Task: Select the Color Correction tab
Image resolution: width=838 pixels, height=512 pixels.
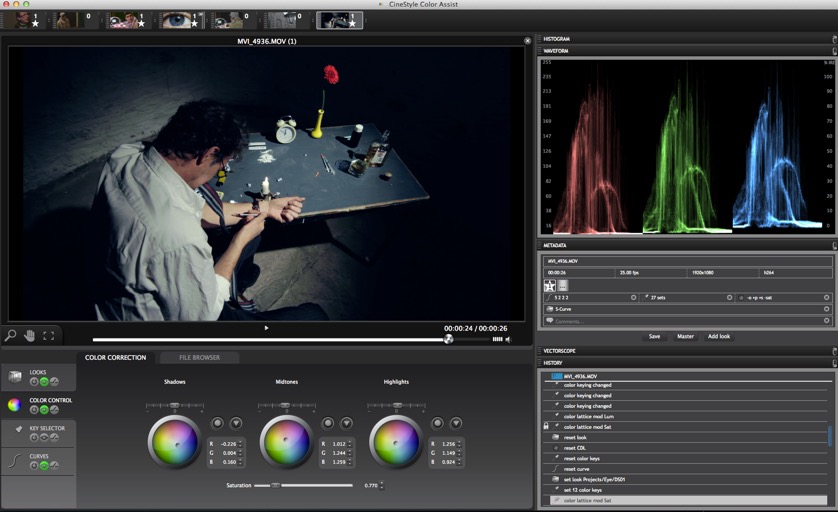Action: point(115,358)
